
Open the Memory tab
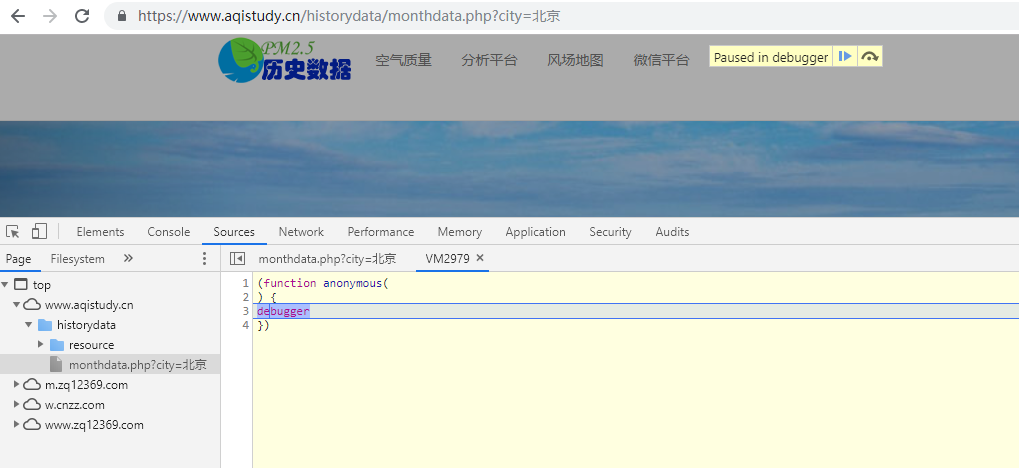(x=459, y=232)
